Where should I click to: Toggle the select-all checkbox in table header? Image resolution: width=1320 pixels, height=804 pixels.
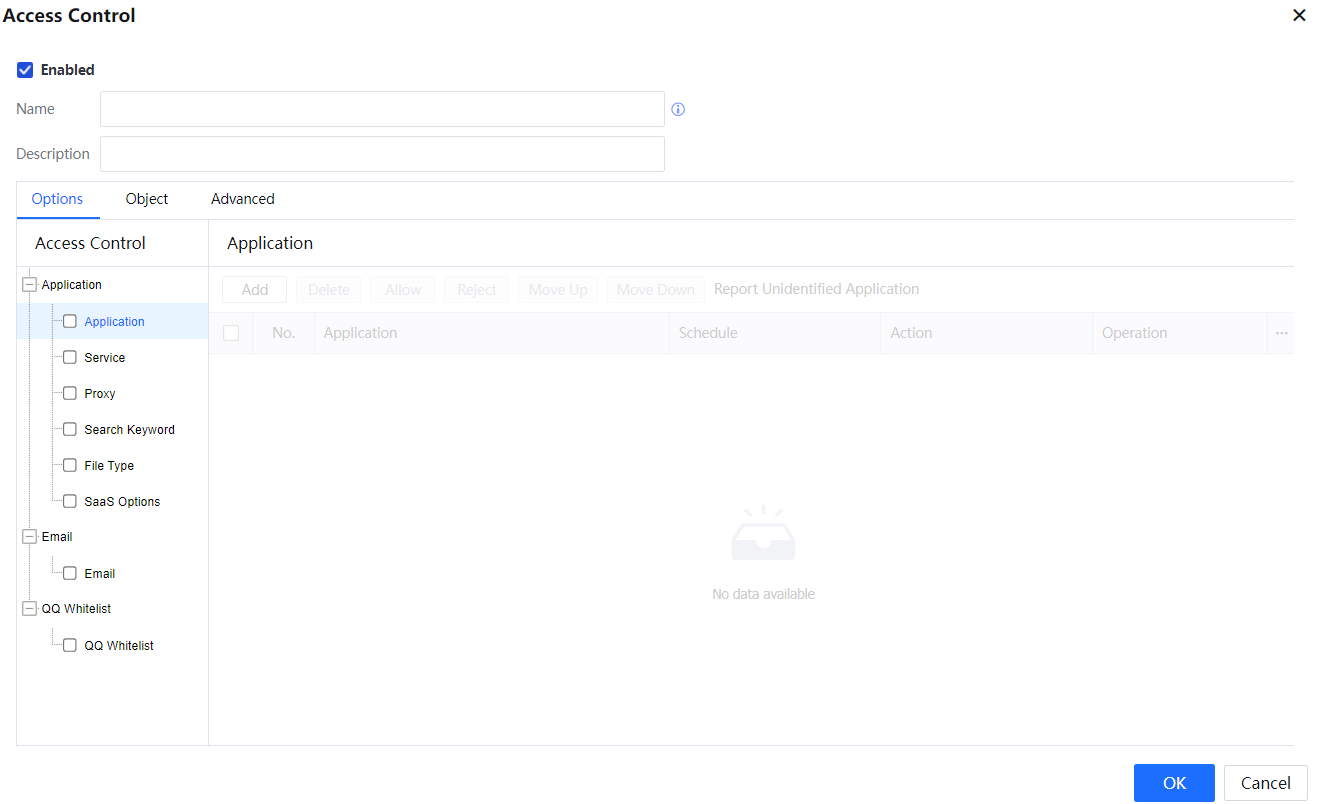231,333
